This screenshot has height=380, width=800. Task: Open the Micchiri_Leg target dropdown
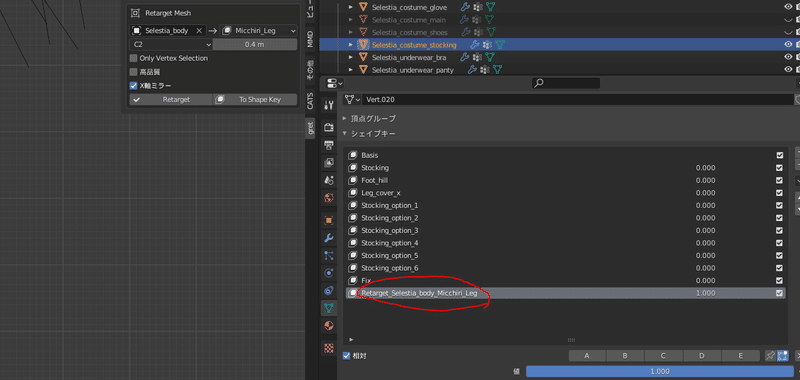(x=258, y=31)
